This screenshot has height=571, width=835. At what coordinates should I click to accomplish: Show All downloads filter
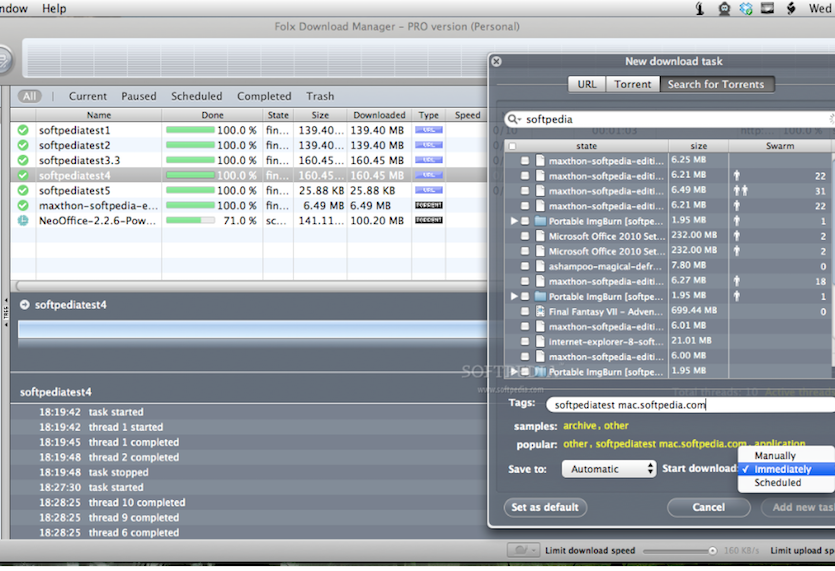[29, 96]
